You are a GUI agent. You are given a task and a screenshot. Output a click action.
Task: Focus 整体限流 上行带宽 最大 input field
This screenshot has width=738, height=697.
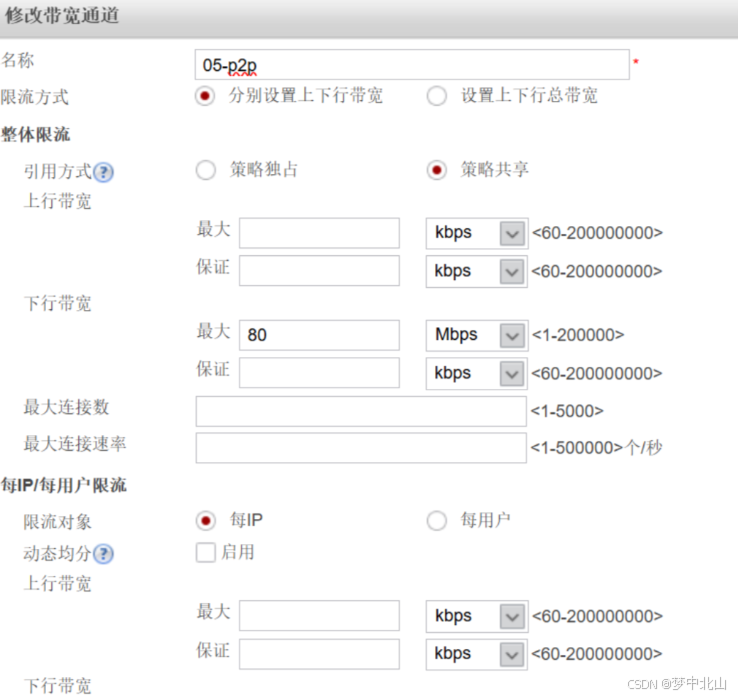coord(319,233)
